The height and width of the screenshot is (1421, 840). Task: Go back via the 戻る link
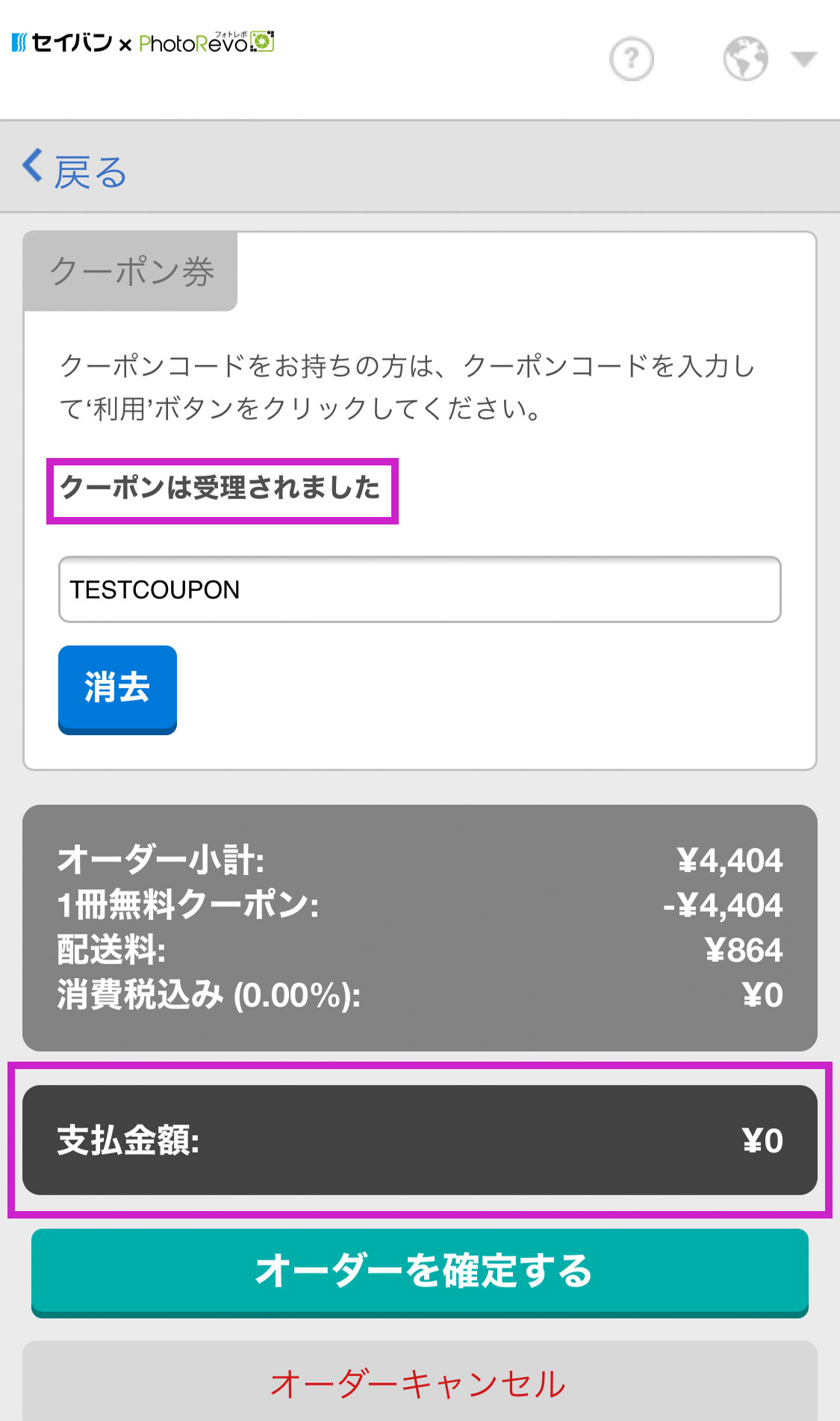[90, 173]
